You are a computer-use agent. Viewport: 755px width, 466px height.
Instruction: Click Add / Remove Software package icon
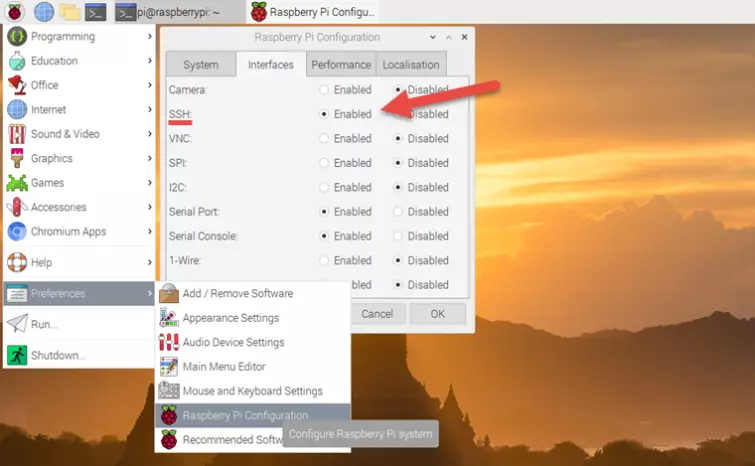[x=169, y=293]
